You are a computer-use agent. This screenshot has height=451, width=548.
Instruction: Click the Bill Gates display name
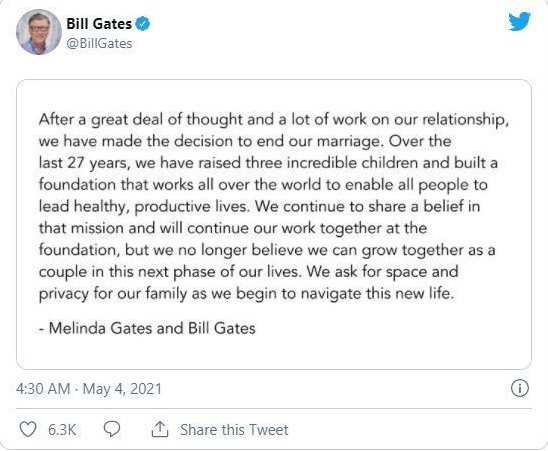coord(99,24)
